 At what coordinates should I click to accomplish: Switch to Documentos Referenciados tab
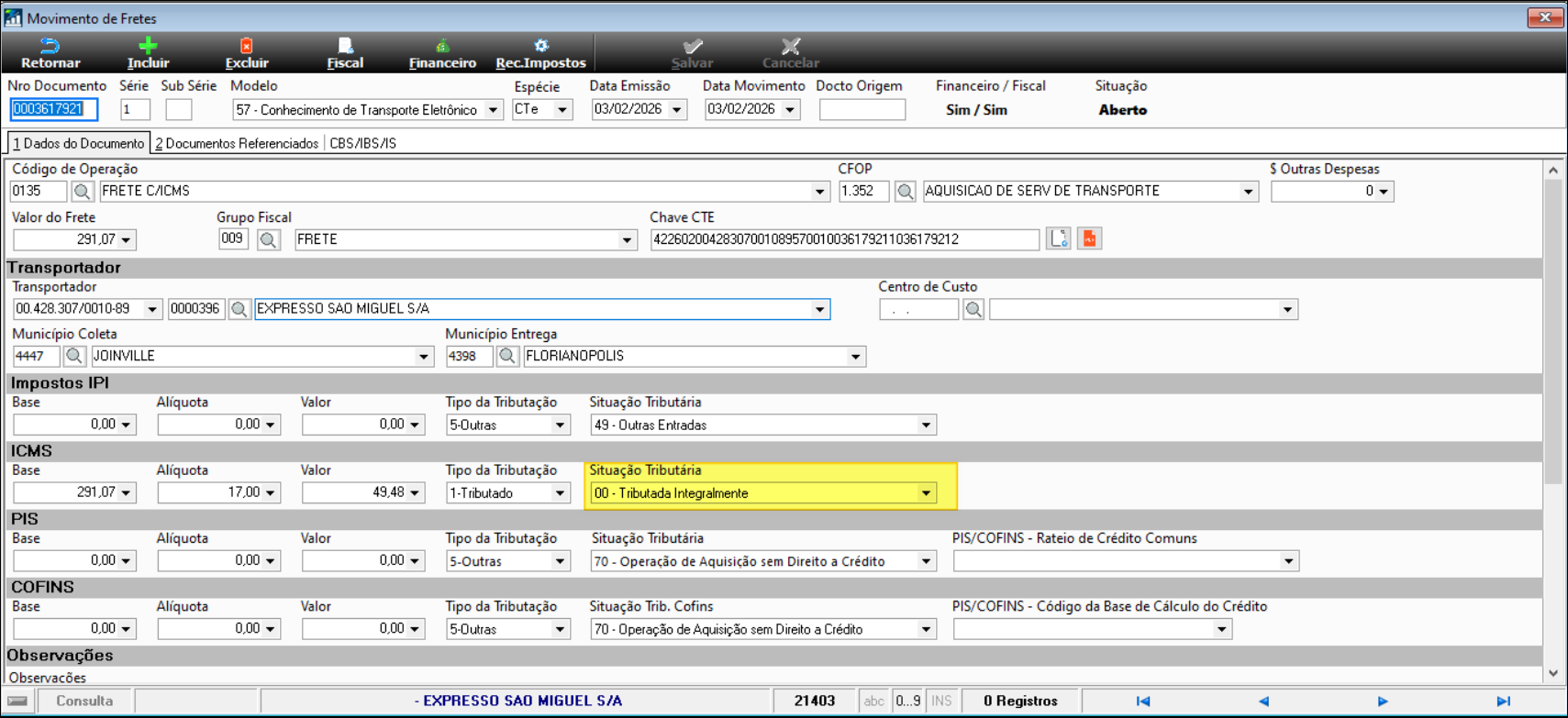(237, 143)
